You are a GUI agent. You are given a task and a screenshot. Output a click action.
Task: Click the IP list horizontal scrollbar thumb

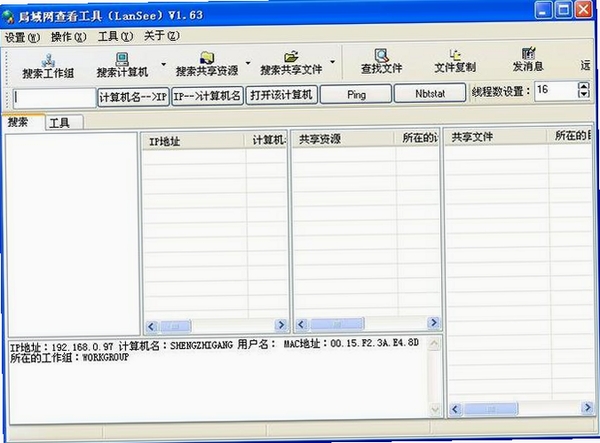[175, 326]
